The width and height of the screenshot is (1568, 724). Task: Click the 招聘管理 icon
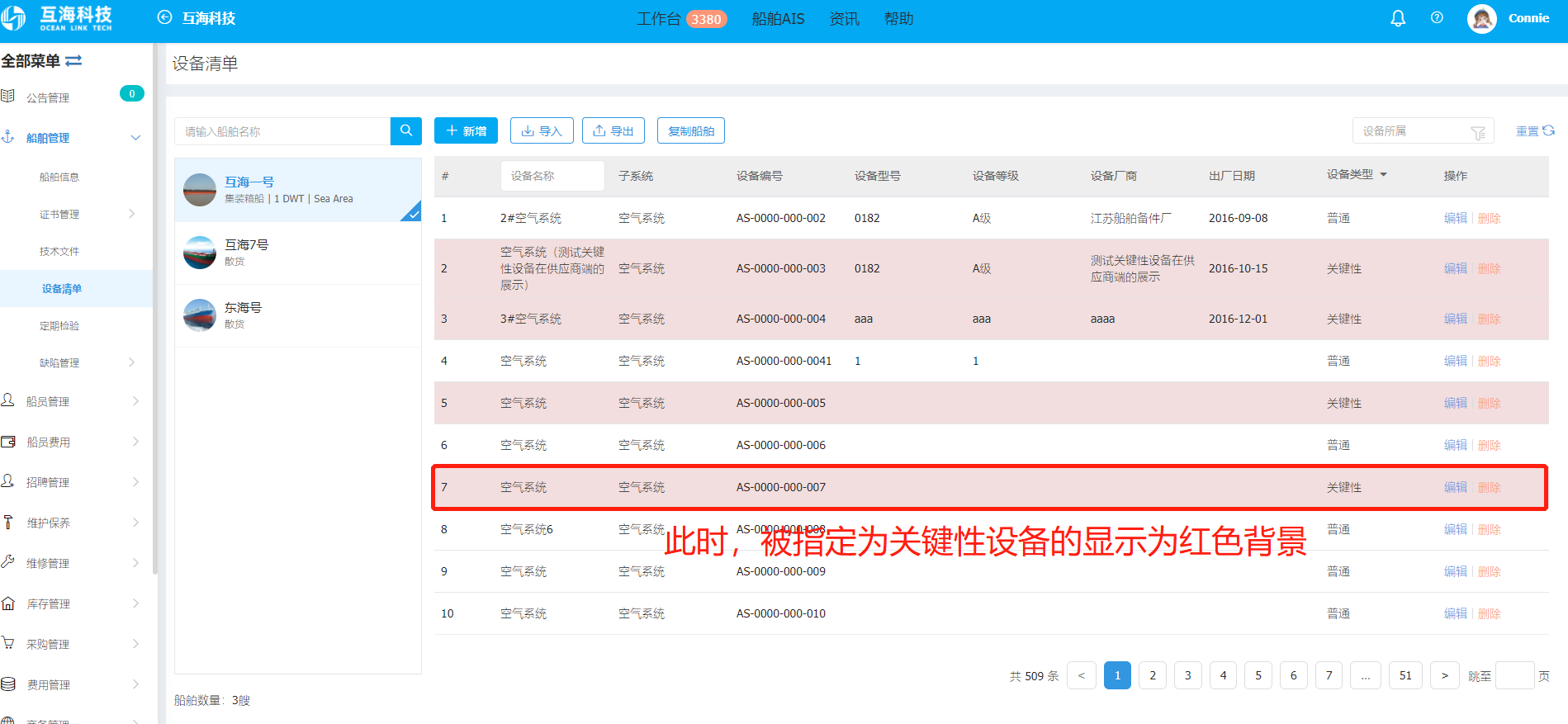coord(8,480)
